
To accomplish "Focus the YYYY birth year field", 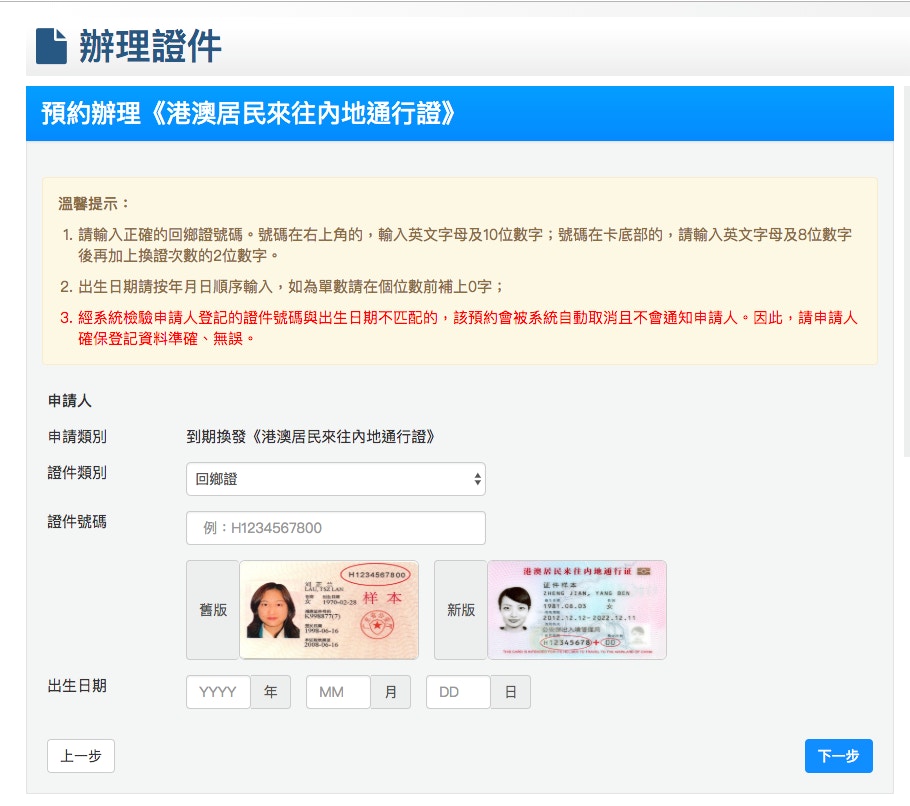I will coord(218,692).
